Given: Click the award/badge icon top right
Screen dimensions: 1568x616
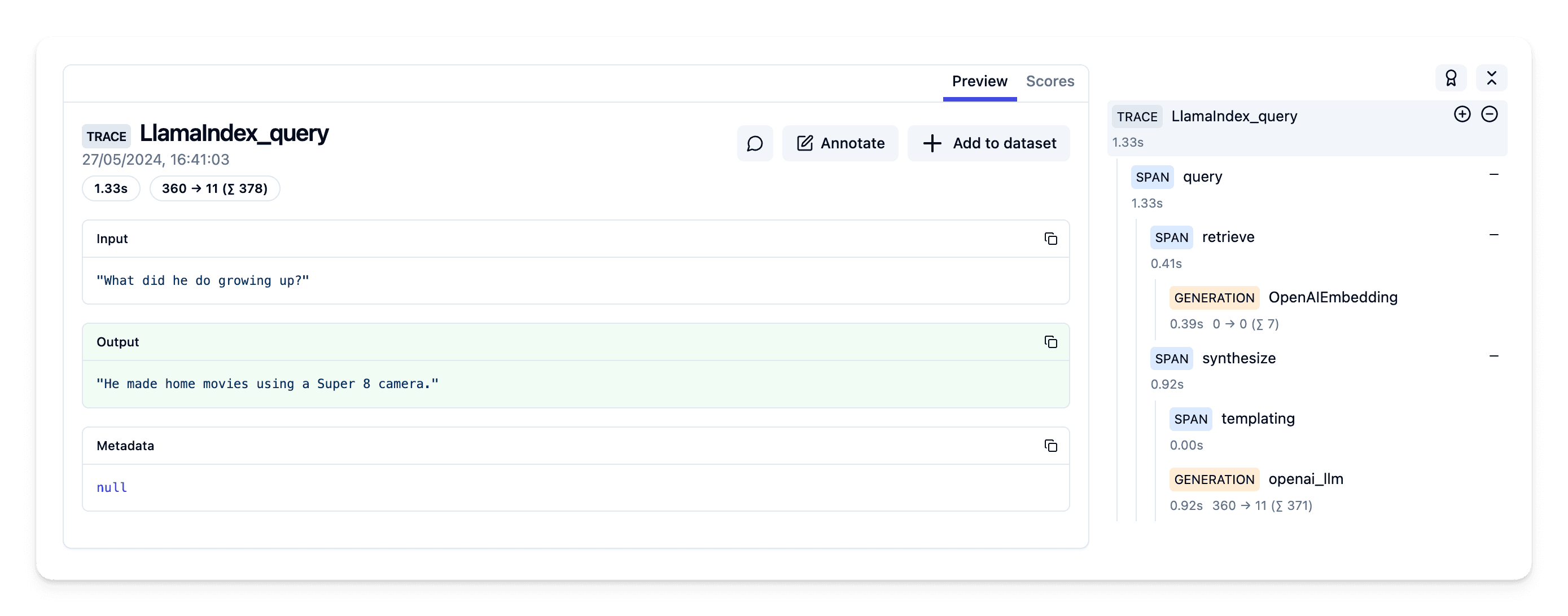Looking at the screenshot, I should (1451, 78).
